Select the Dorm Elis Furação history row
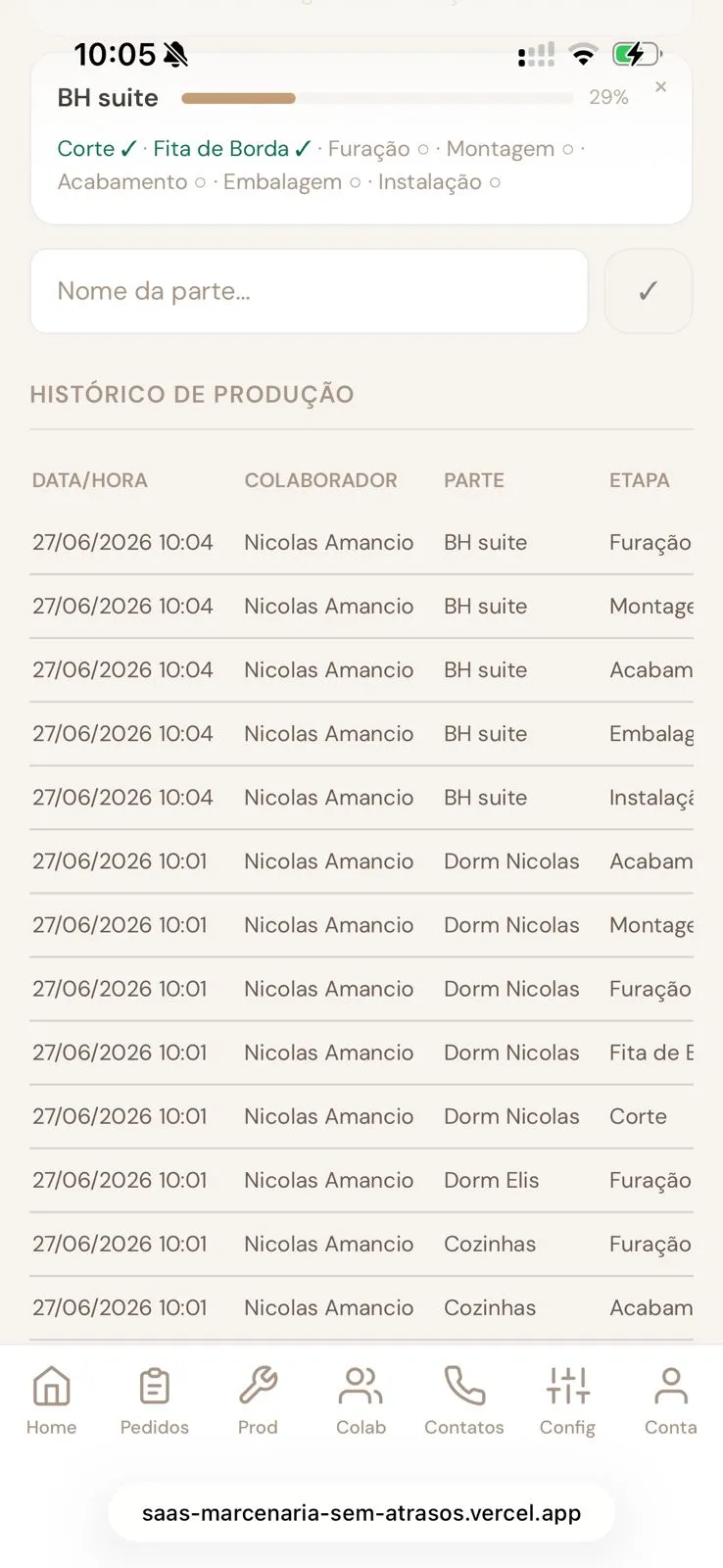This screenshot has height=1568, width=723. click(x=361, y=1180)
